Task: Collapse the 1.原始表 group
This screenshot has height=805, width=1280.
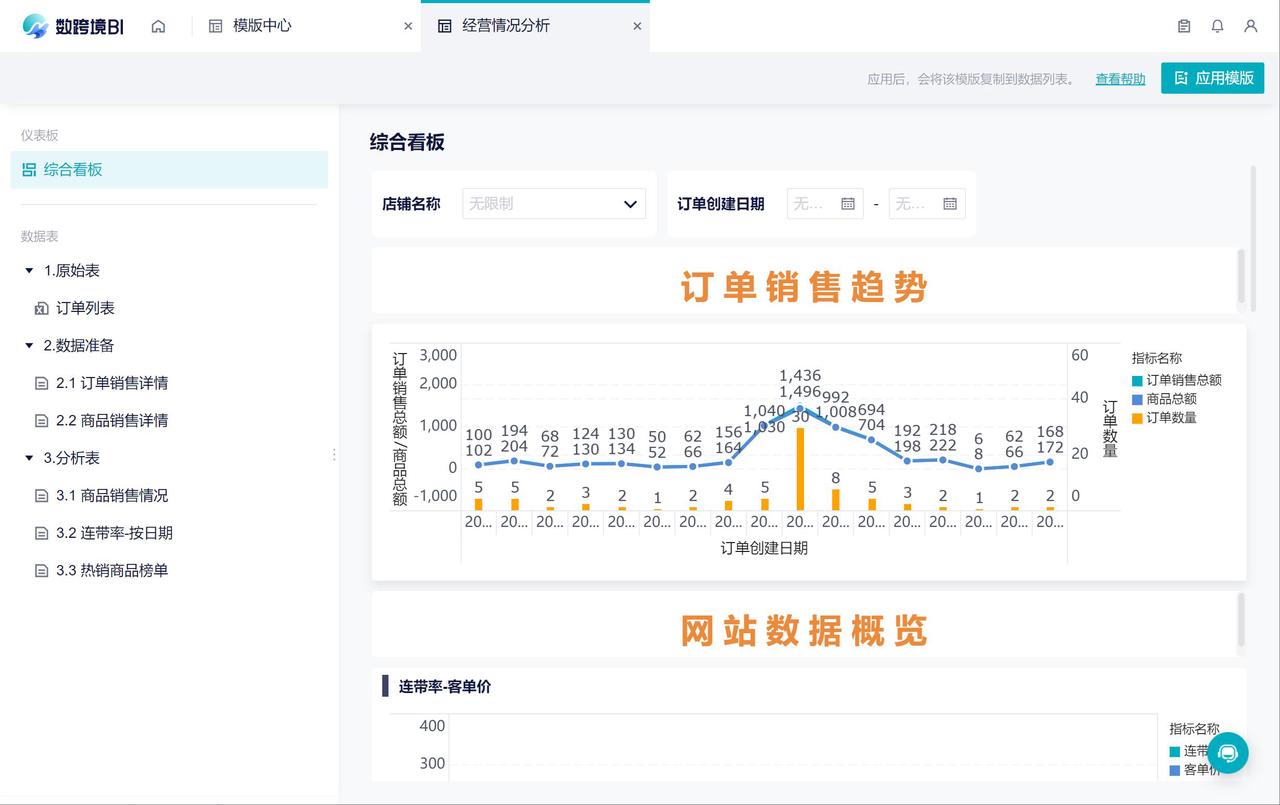Action: (x=29, y=271)
